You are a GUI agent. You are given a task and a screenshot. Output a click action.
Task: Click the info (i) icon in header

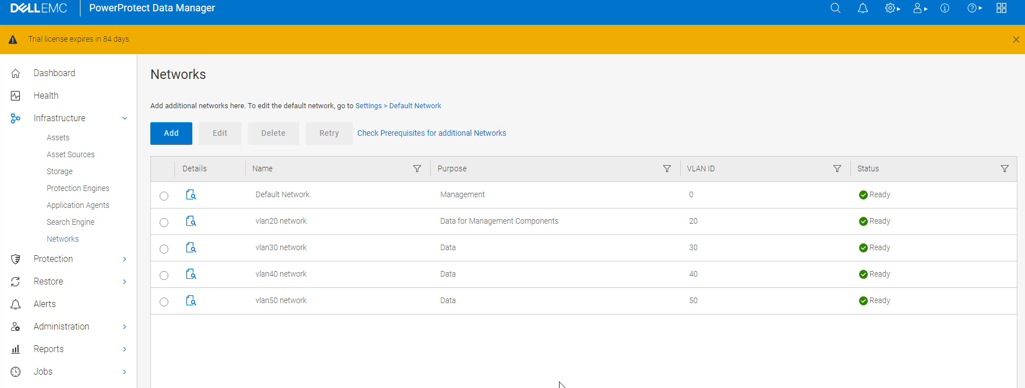pyautogui.click(x=944, y=8)
